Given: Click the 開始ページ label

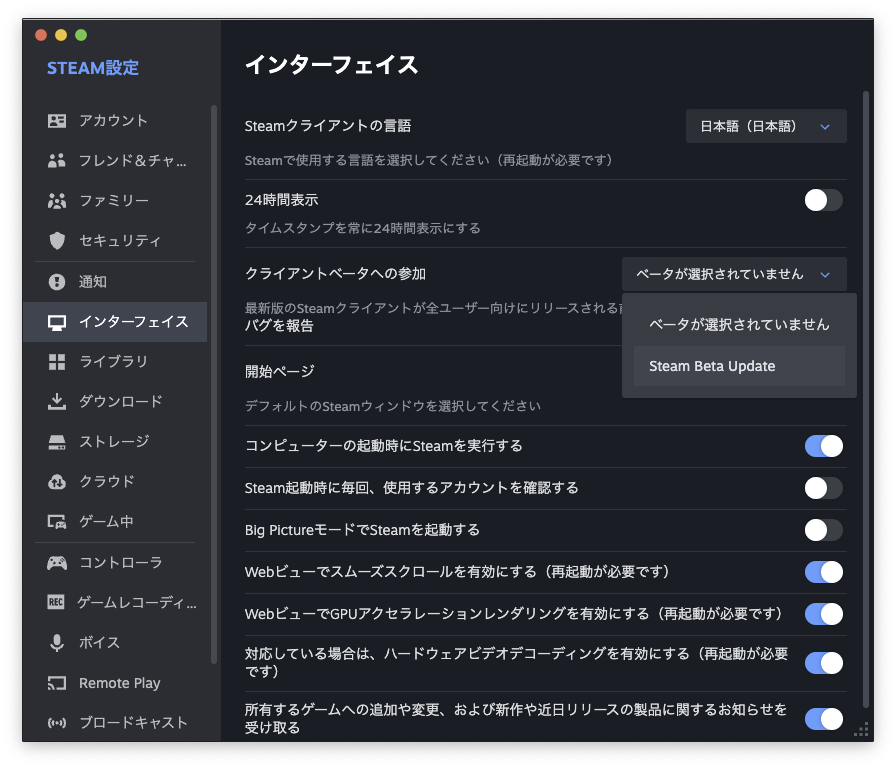Looking at the screenshot, I should tap(279, 371).
